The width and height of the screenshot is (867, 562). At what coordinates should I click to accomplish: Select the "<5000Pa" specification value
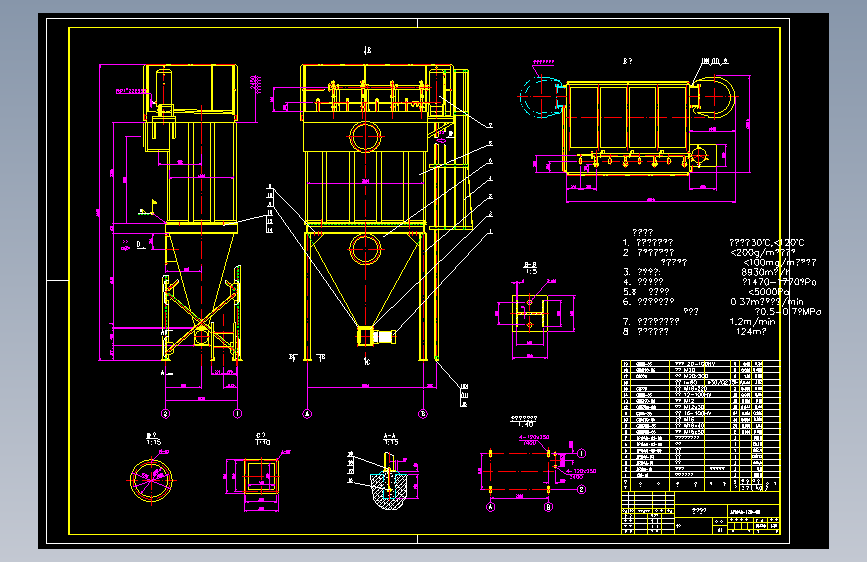pyautogui.click(x=768, y=292)
